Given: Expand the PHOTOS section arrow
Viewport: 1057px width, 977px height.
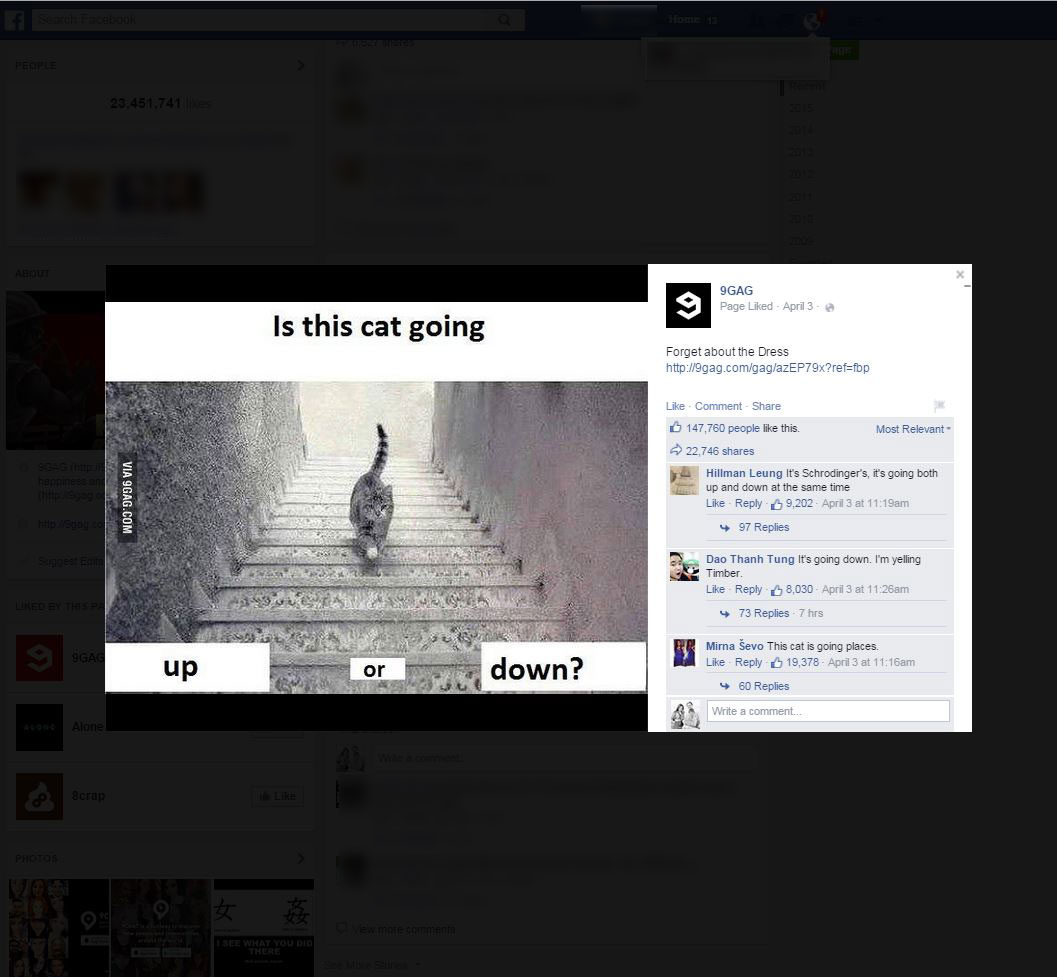Looking at the screenshot, I should pos(301,858).
